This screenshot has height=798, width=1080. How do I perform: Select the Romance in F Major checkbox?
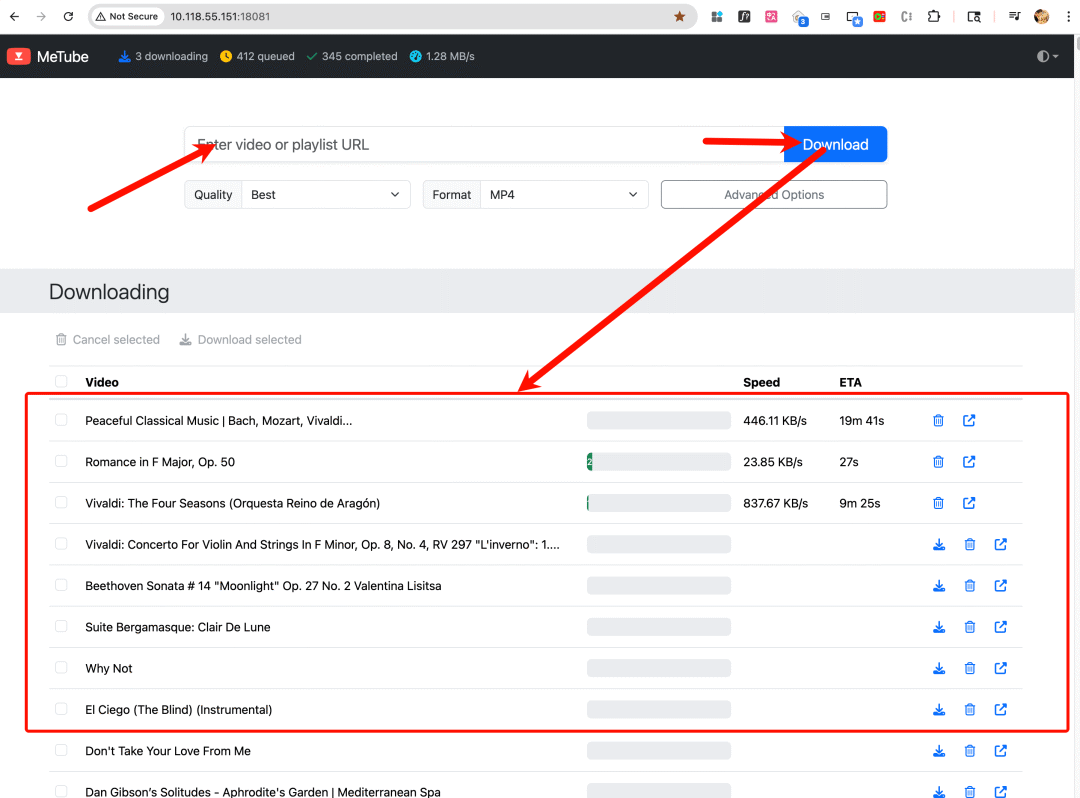tap(62, 461)
